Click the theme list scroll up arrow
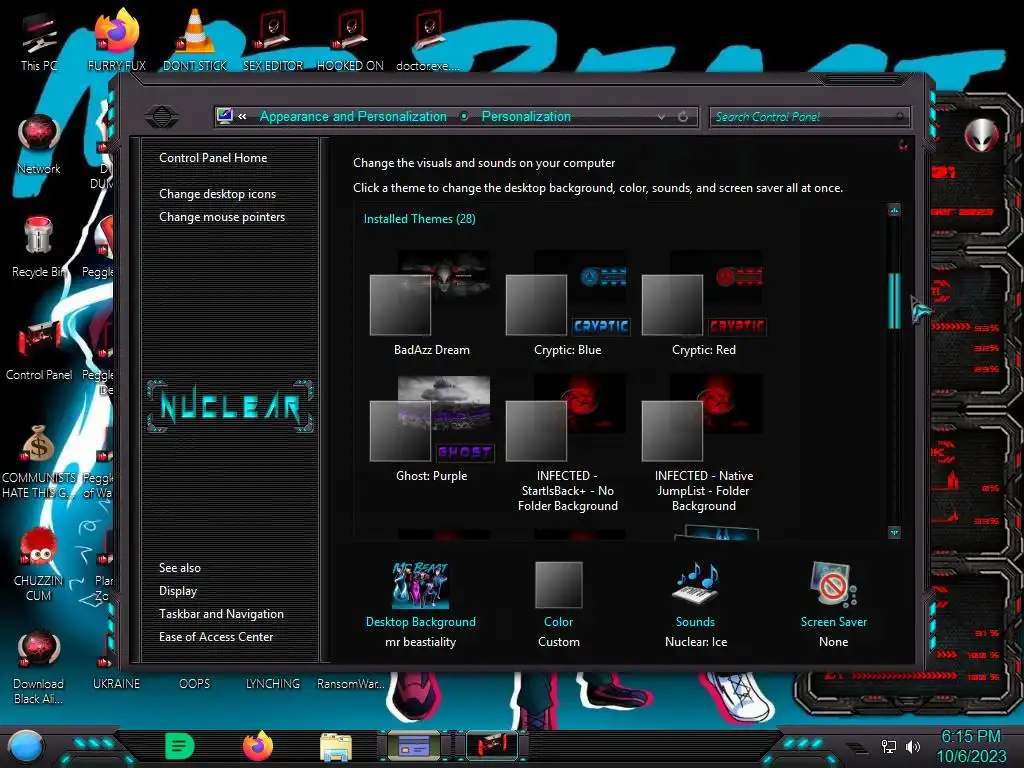This screenshot has width=1024, height=768. [x=894, y=210]
